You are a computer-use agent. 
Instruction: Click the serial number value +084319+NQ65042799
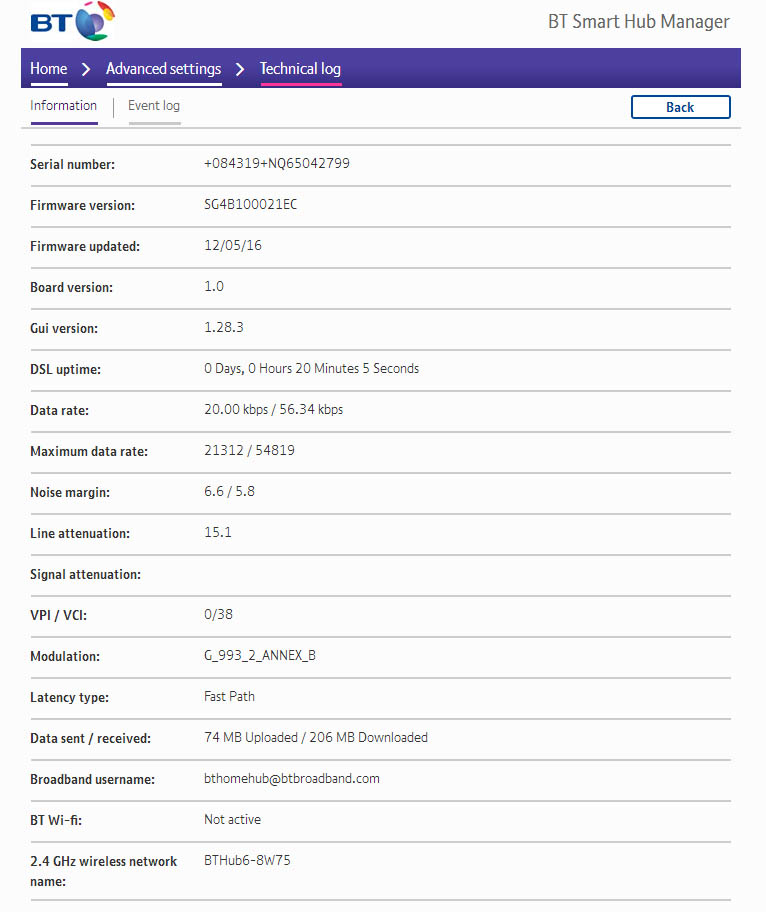277,164
